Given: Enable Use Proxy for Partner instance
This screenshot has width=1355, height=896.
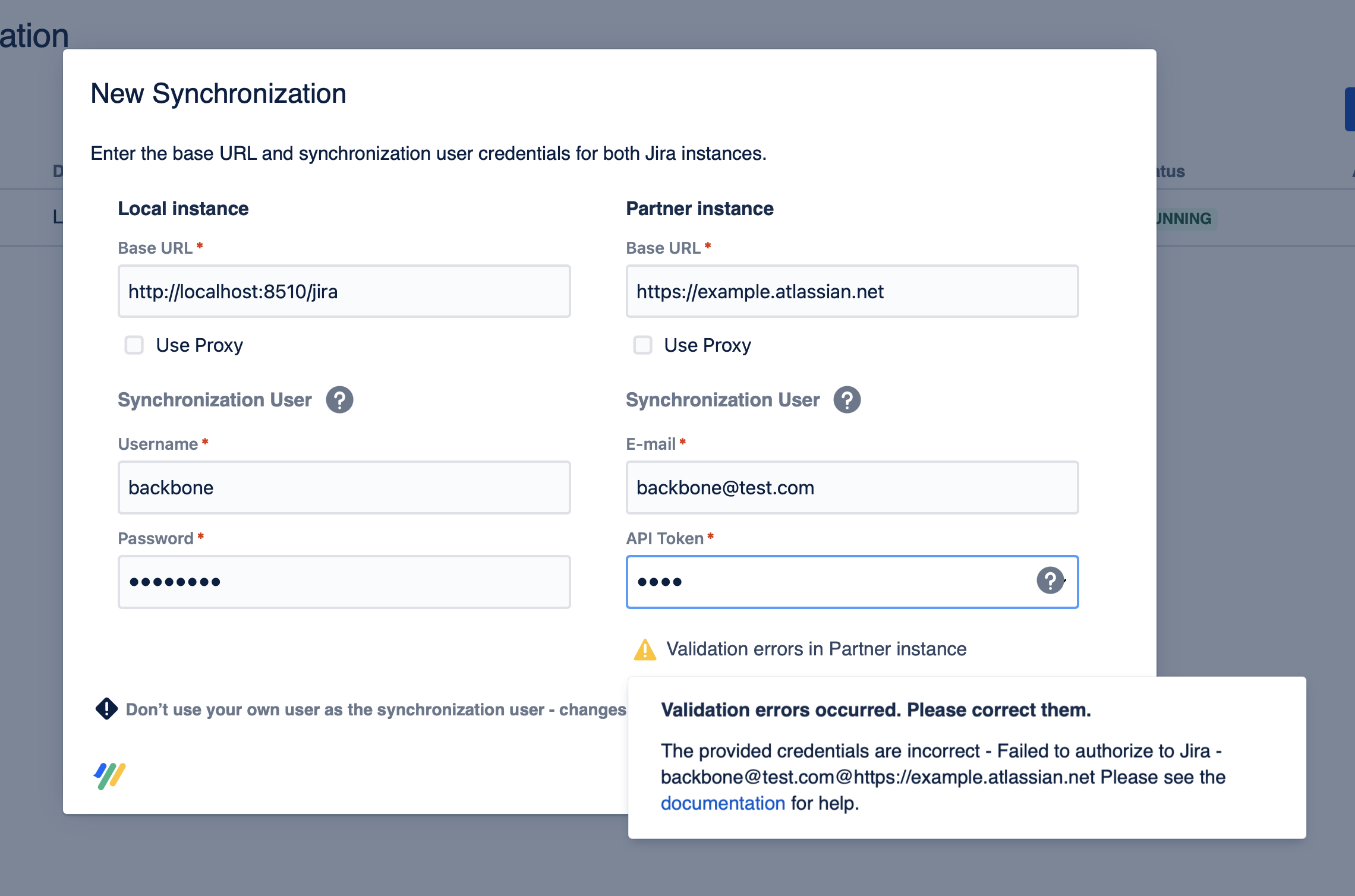Looking at the screenshot, I should coord(642,345).
